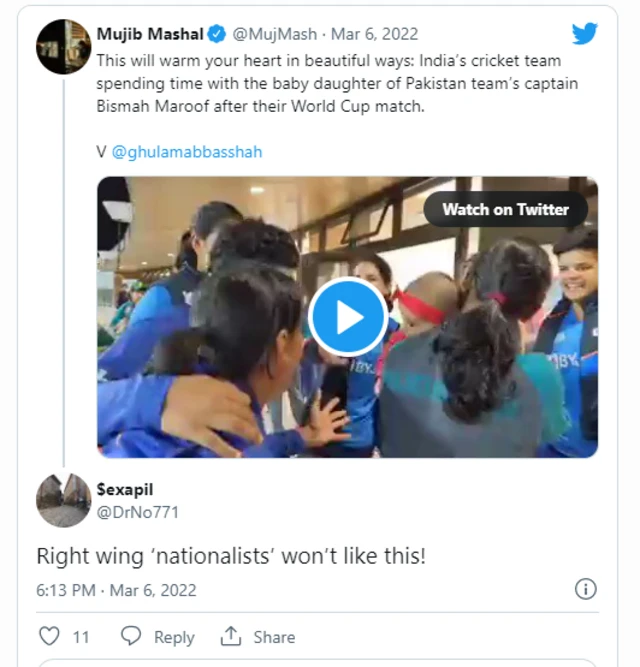Like the tweet with heart icon

[x=49, y=636]
